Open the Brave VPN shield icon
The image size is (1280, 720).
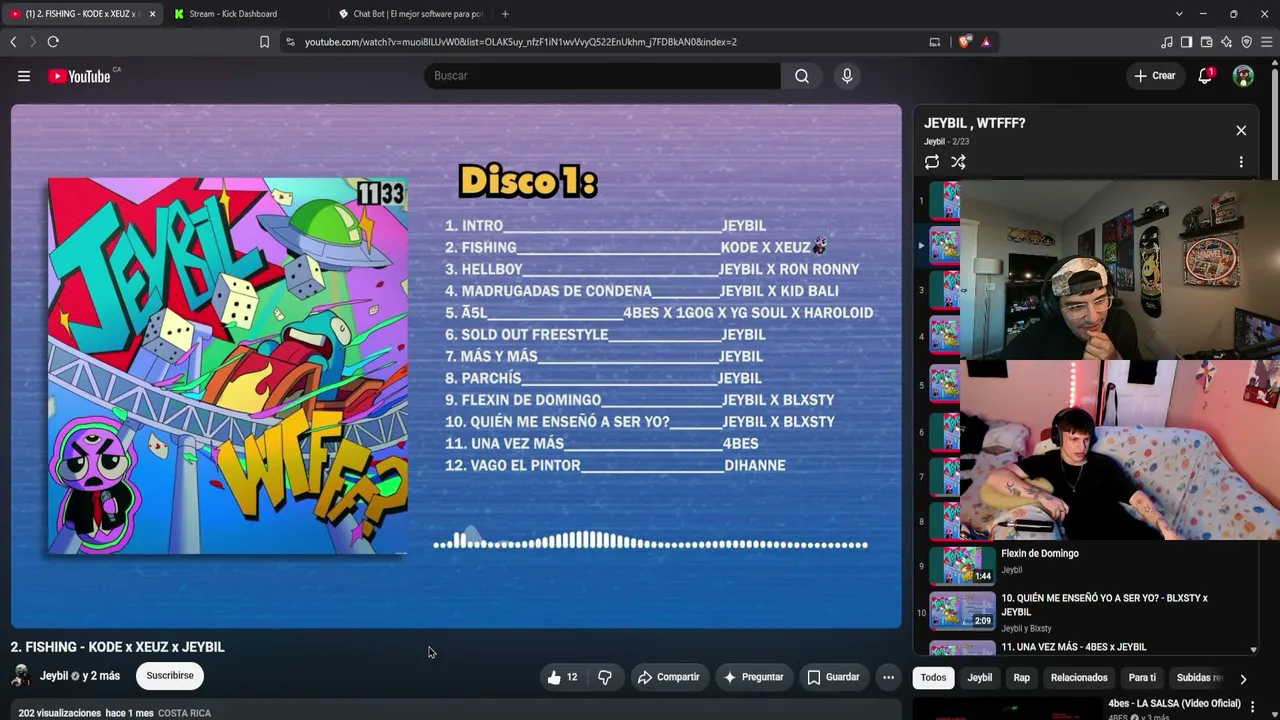tap(1246, 42)
